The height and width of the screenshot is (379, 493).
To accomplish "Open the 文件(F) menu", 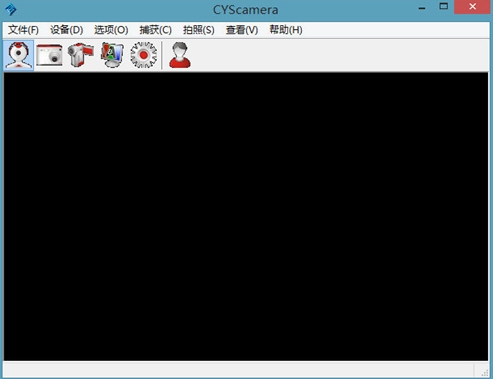I will (23, 30).
